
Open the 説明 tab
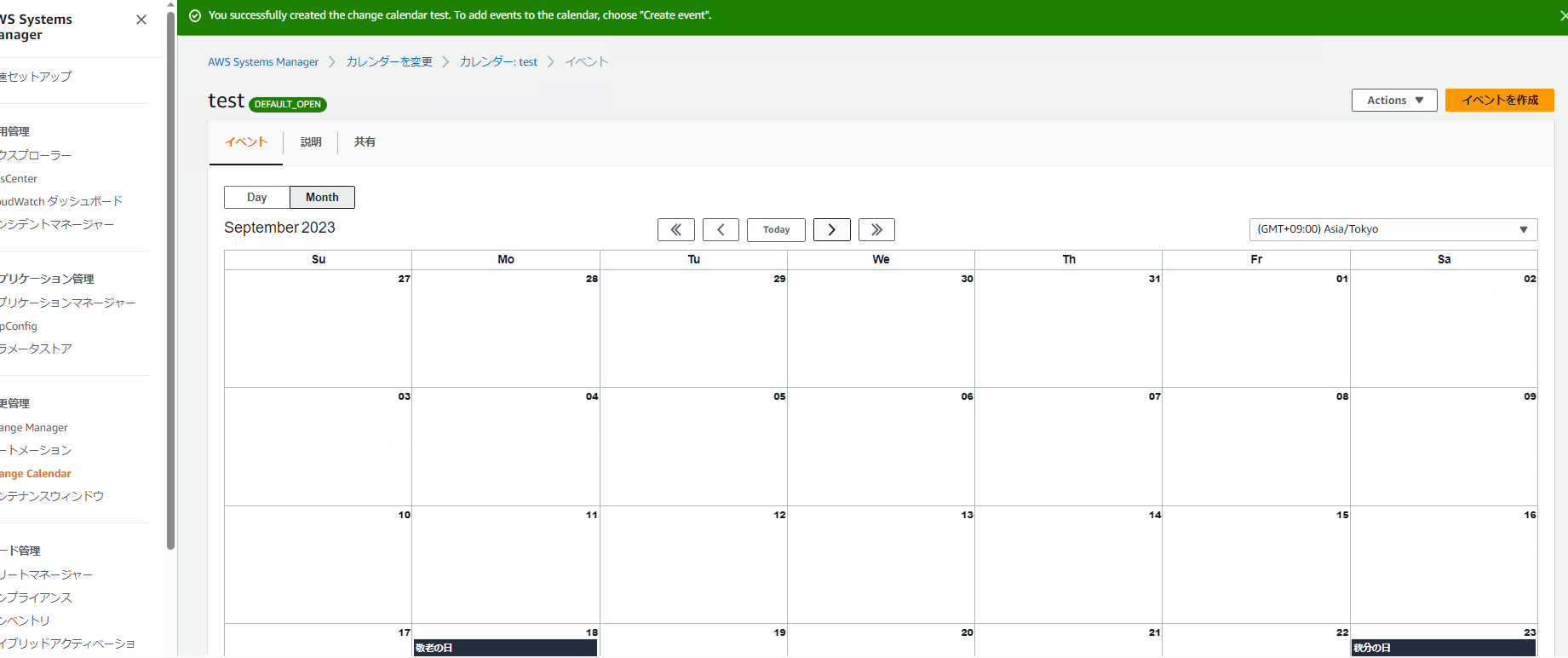(x=311, y=142)
